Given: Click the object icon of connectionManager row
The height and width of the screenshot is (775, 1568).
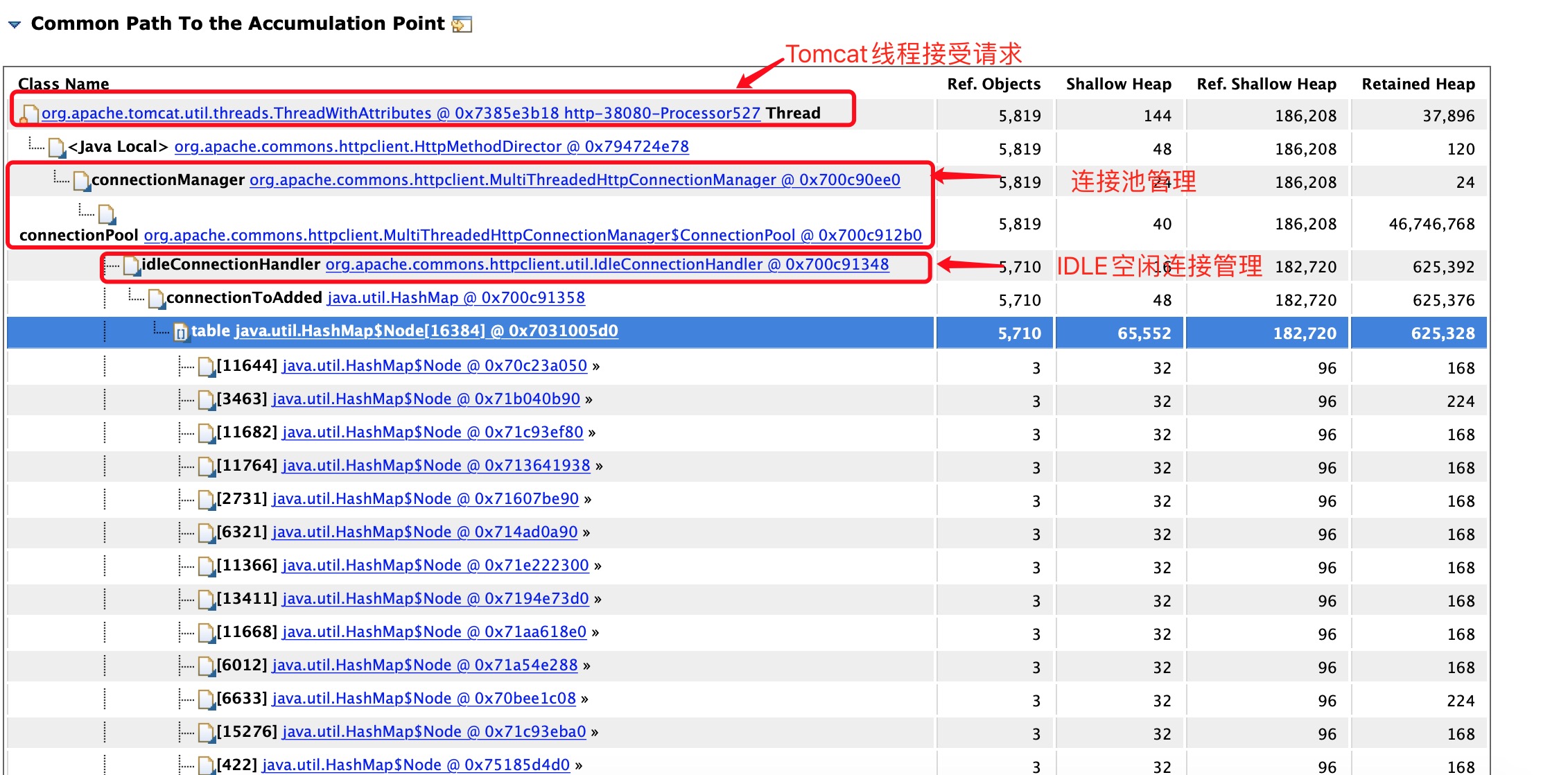Looking at the screenshot, I should click(x=82, y=180).
